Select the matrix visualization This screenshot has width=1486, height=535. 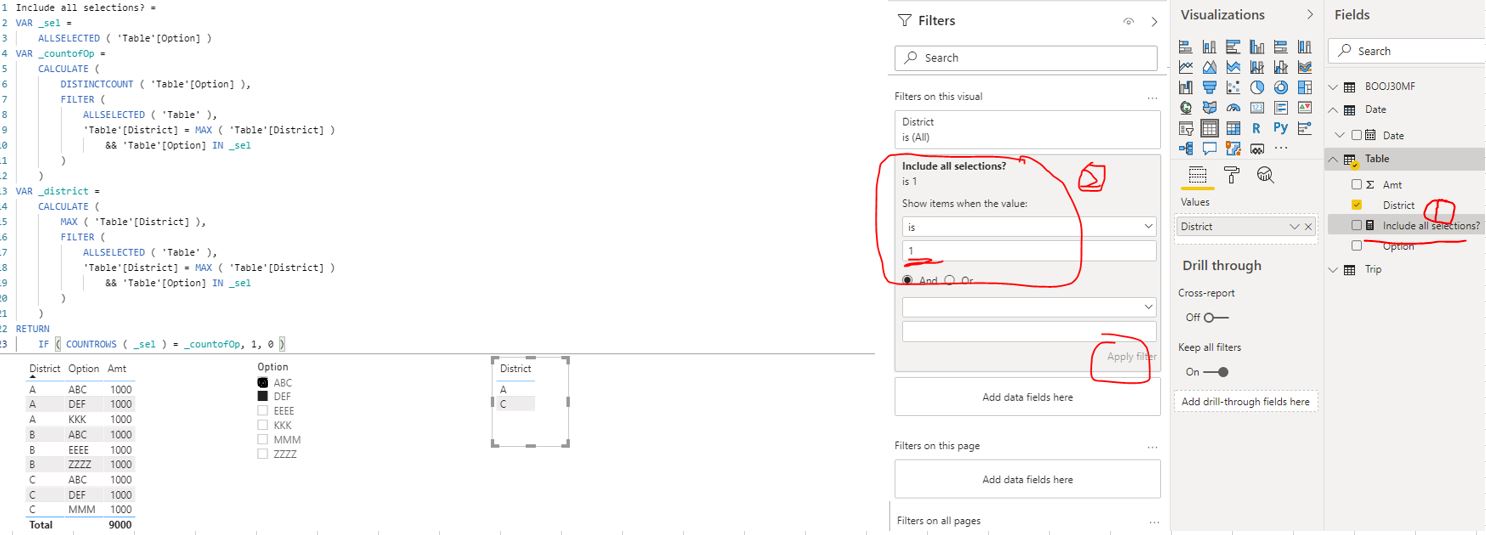tap(1233, 128)
